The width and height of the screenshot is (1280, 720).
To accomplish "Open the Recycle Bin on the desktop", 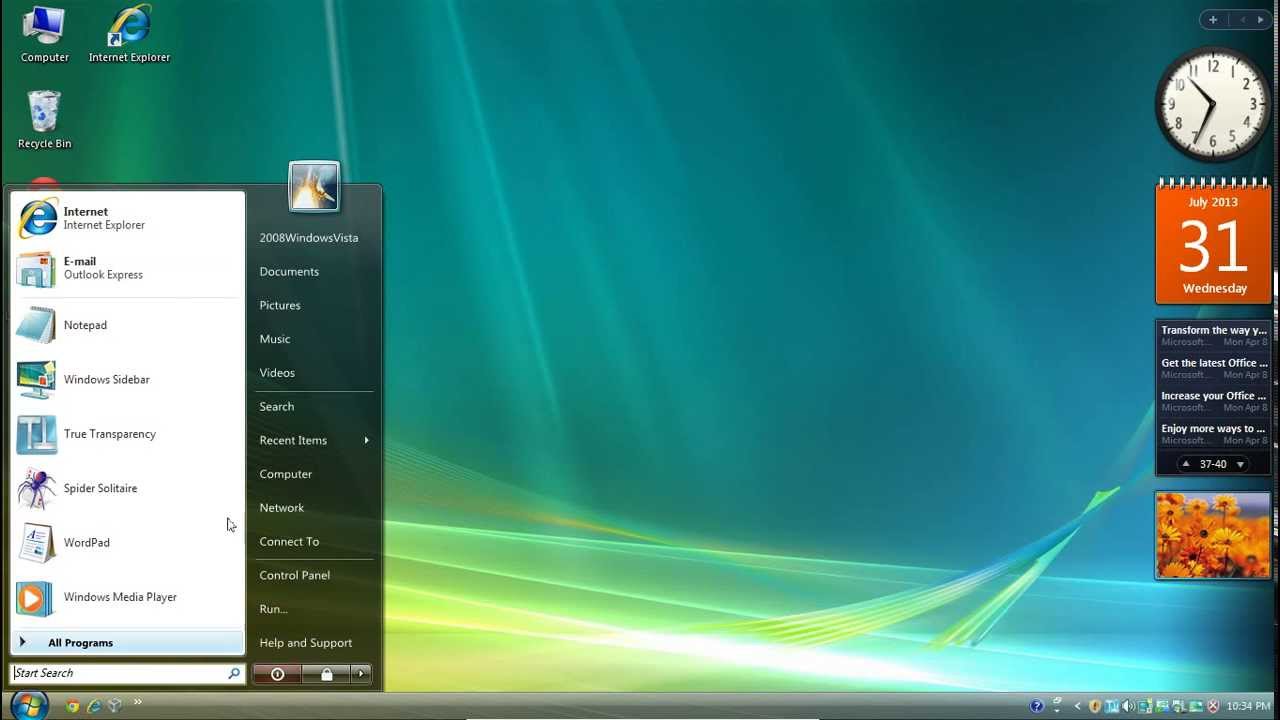I will (44, 120).
